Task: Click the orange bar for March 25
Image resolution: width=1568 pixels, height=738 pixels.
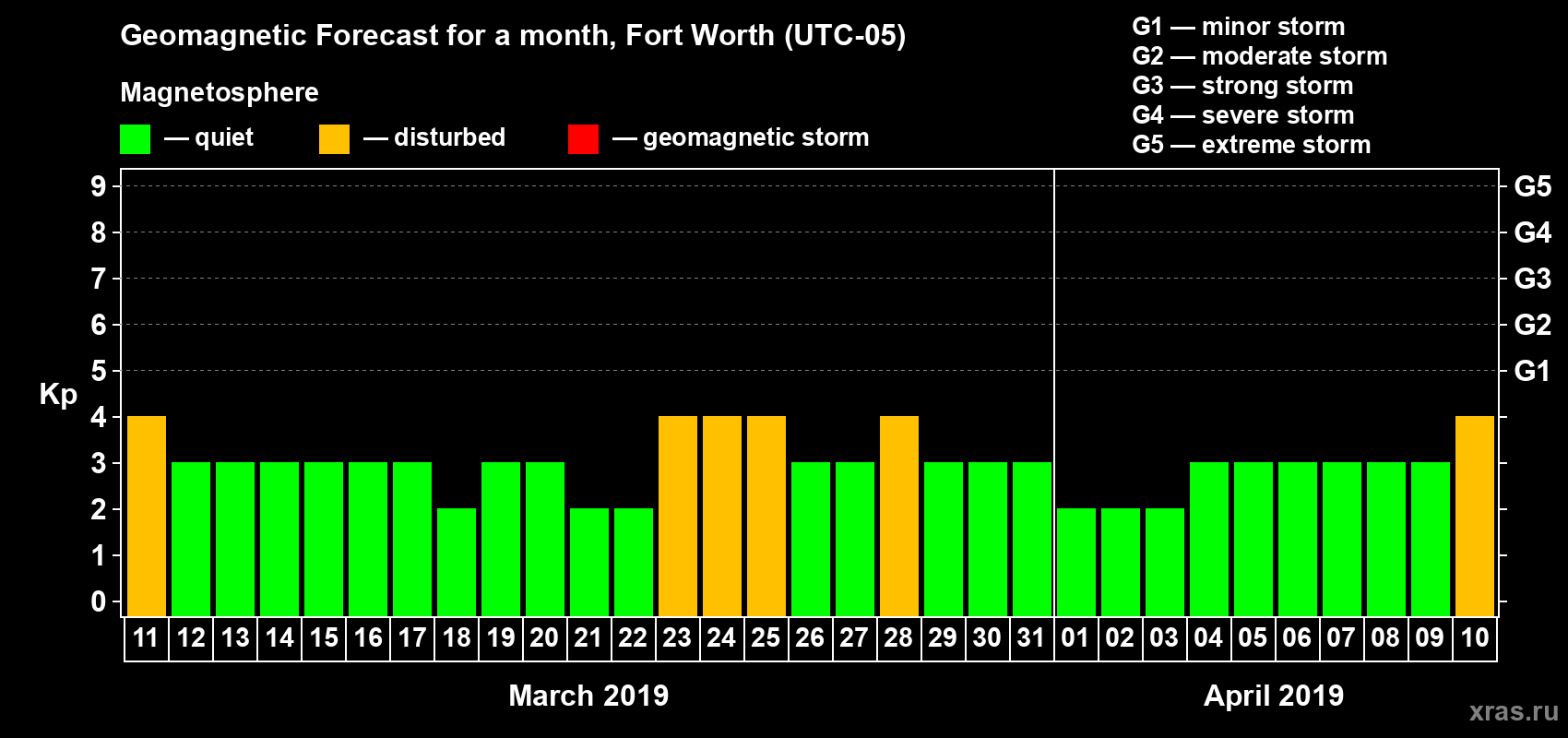Action: tap(766, 516)
